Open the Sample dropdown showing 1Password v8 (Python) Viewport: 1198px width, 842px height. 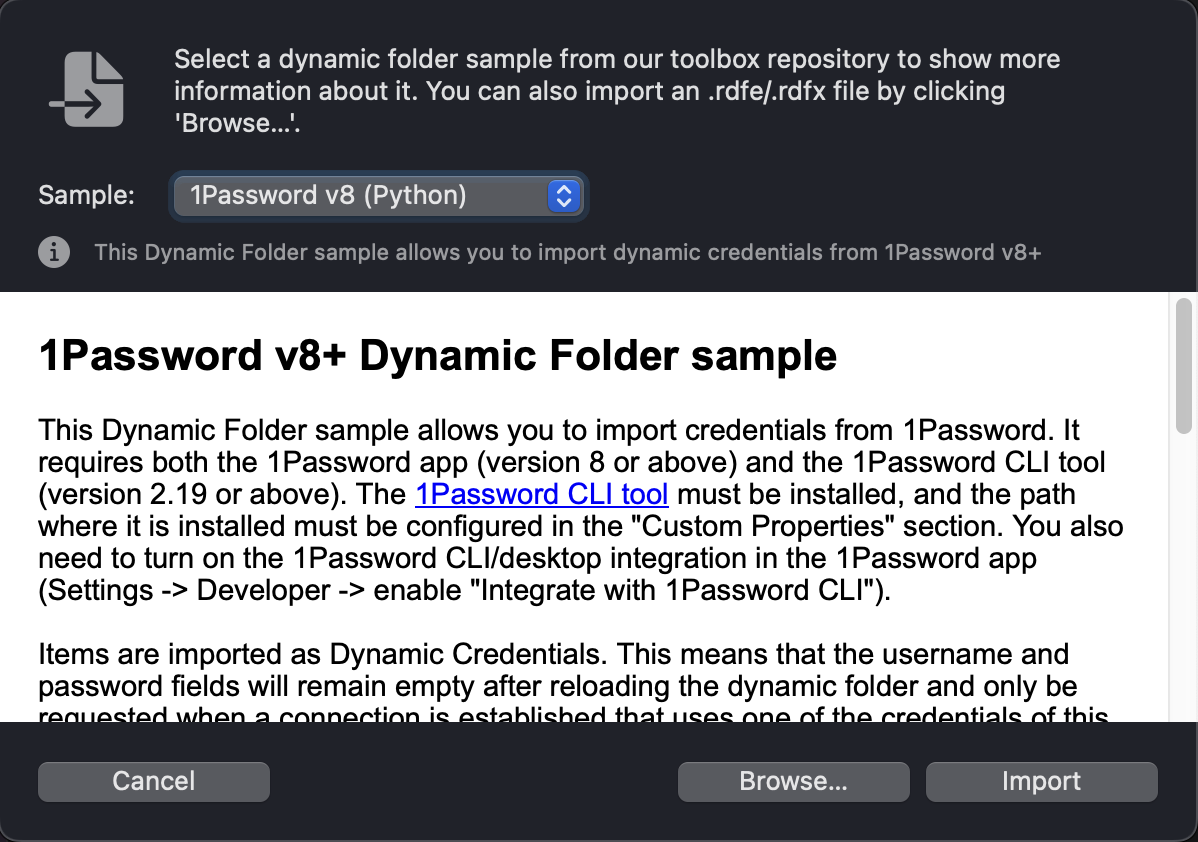point(366,195)
